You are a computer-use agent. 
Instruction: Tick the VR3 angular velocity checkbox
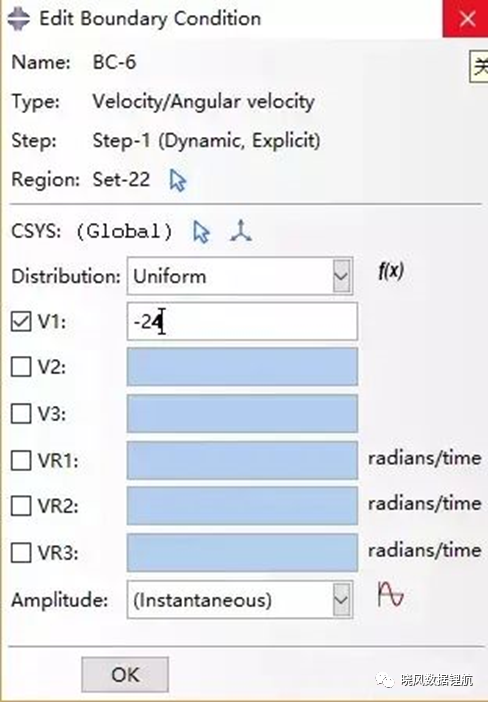[21, 552]
